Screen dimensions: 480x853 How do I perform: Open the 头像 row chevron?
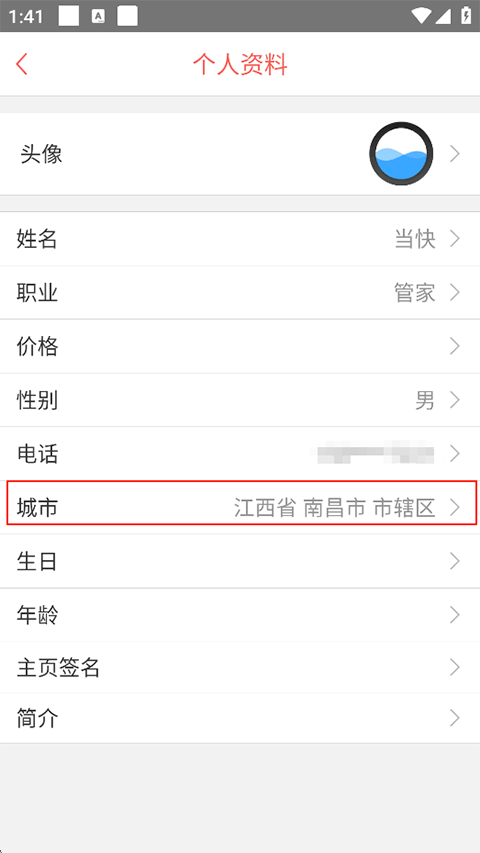click(x=456, y=154)
